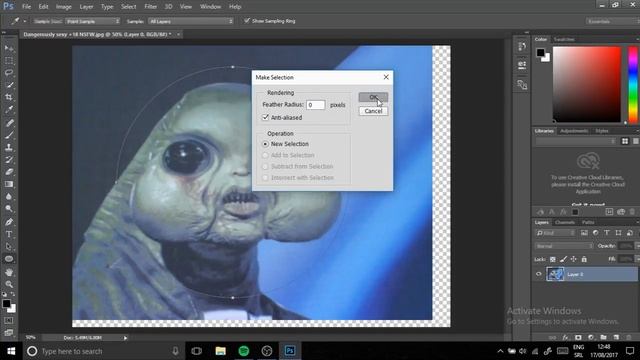
Task: Pick a color in the color field
Action: click(x=587, y=84)
